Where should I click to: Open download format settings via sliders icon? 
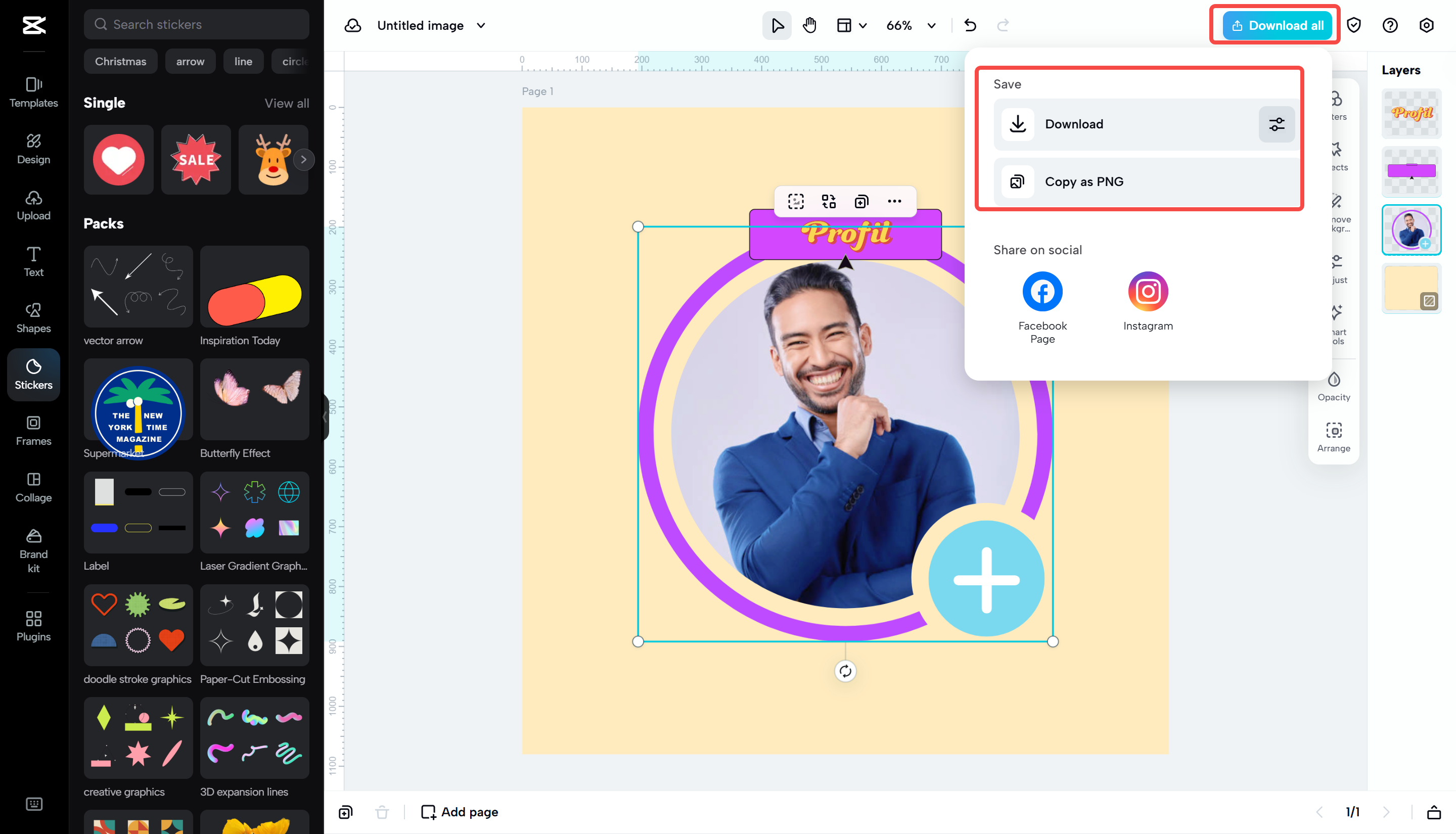coord(1276,124)
